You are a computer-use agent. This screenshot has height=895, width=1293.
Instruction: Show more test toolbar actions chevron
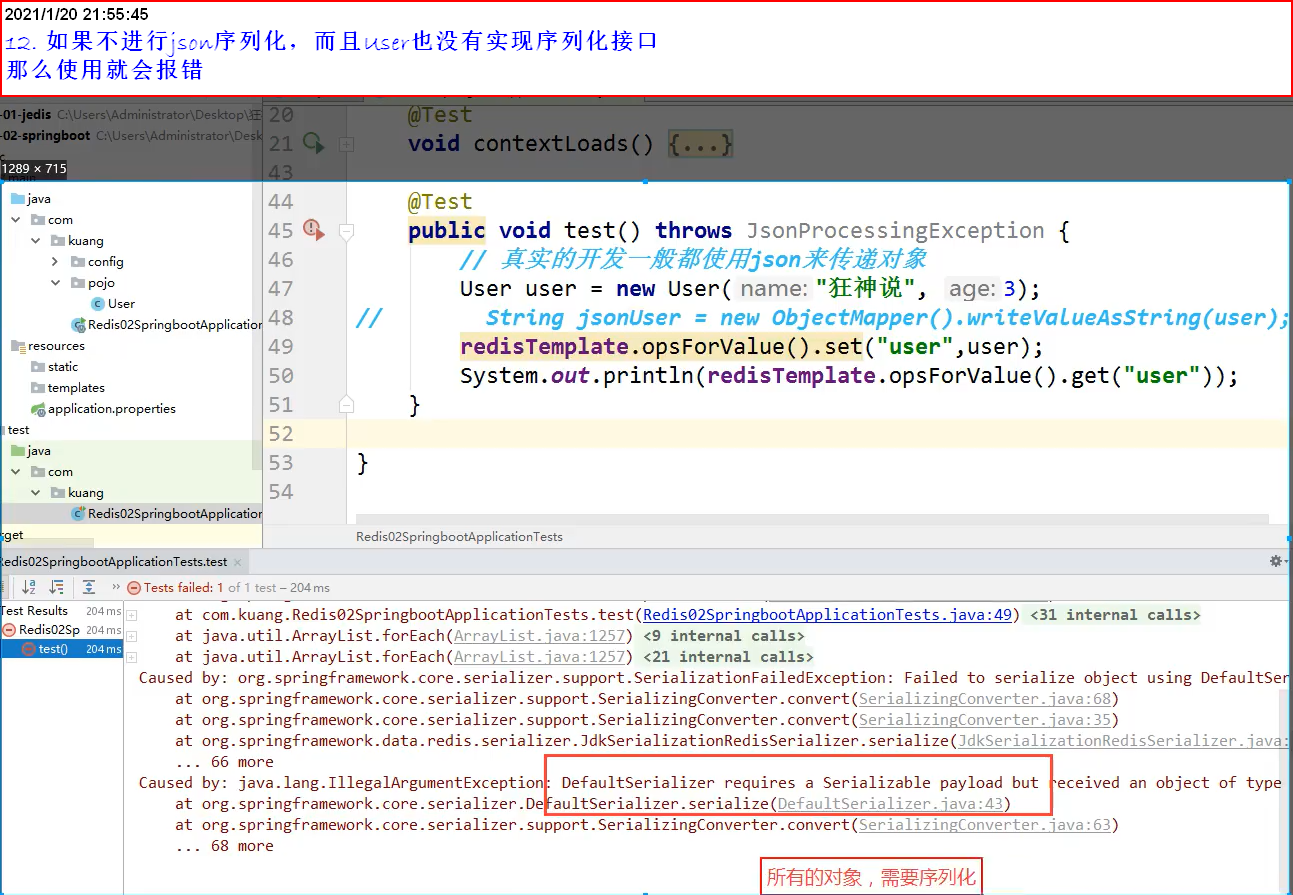(116, 587)
